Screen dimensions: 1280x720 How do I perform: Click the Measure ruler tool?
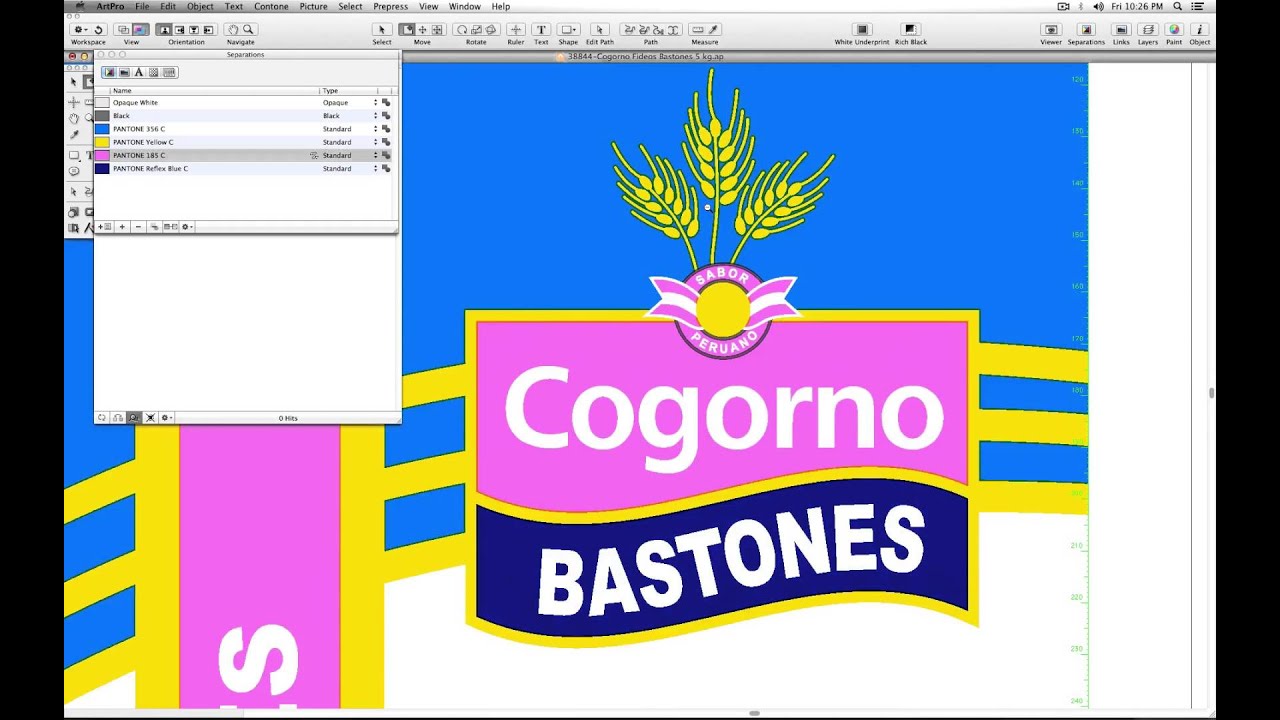point(697,30)
